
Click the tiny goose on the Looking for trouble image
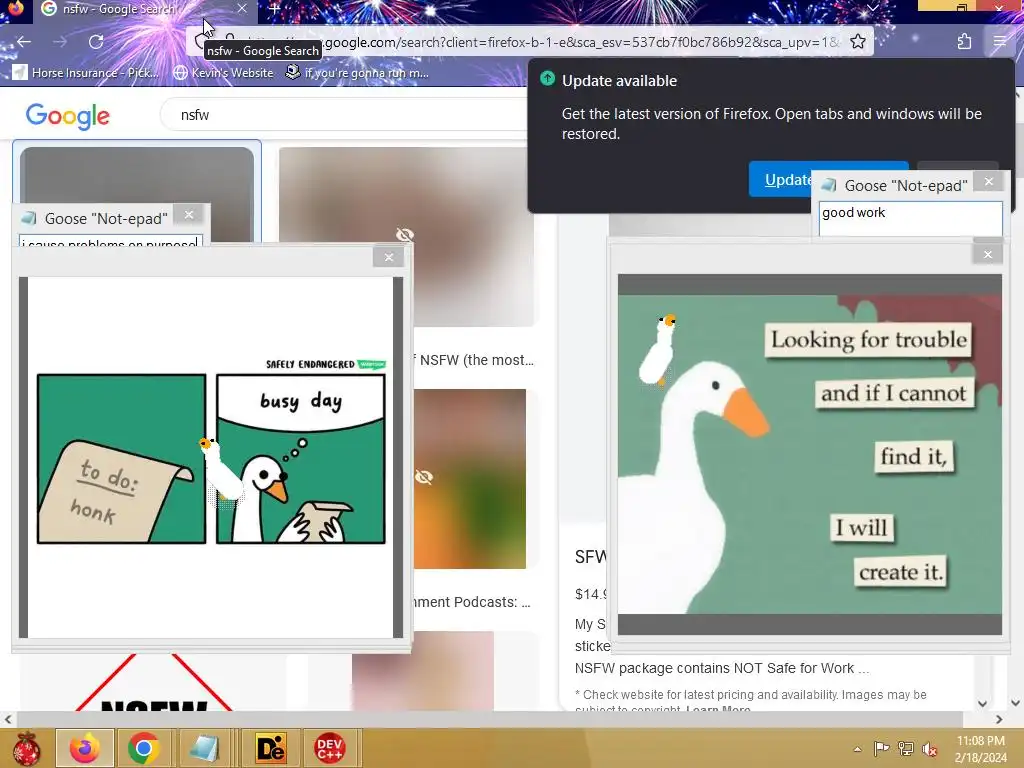658,349
